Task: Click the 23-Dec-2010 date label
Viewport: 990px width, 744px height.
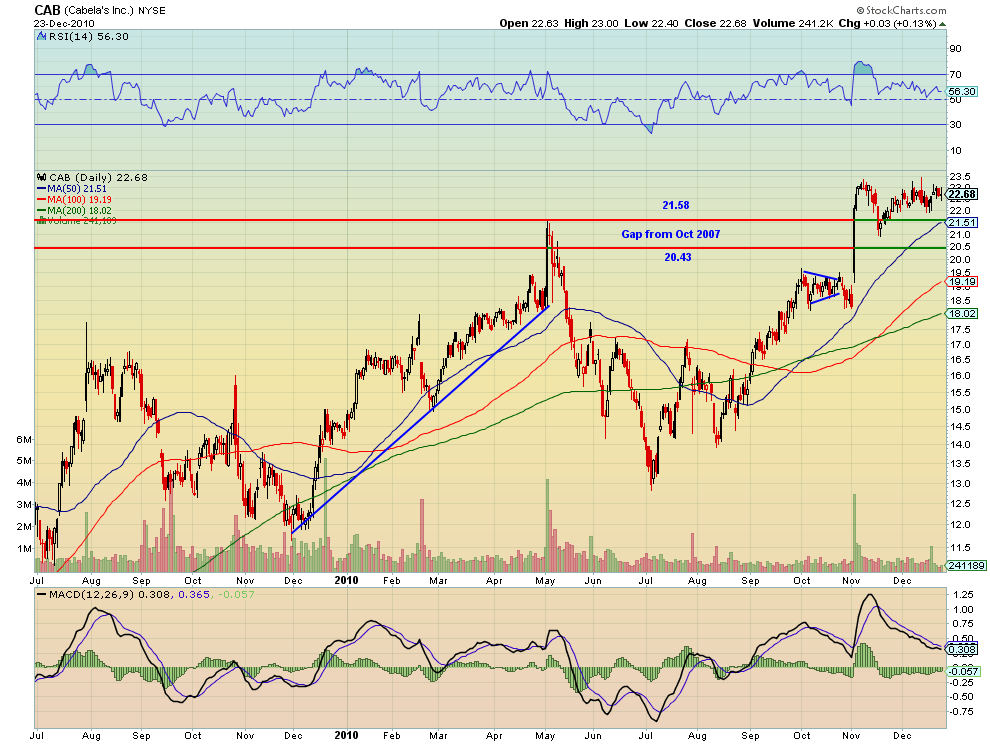Action: tap(64, 23)
